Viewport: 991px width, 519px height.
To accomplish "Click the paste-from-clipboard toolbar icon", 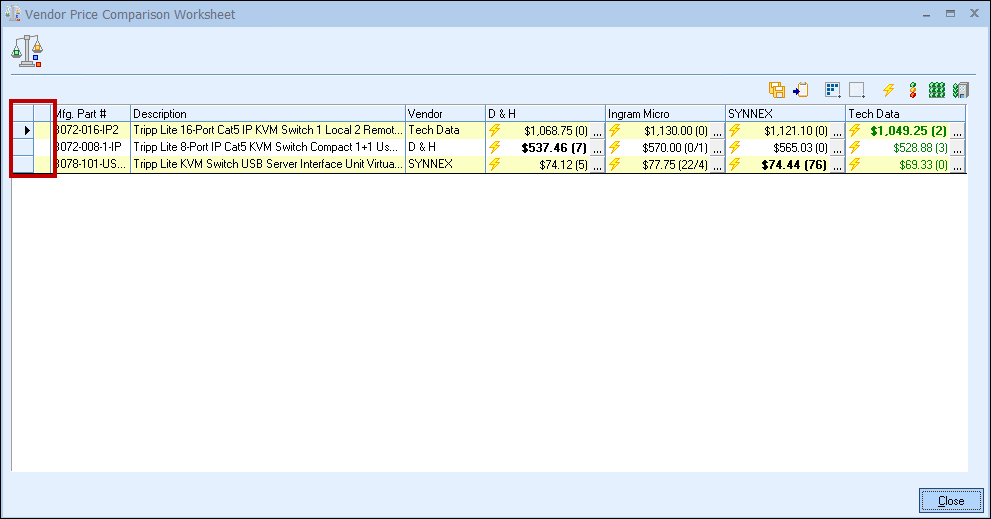I will [801, 90].
